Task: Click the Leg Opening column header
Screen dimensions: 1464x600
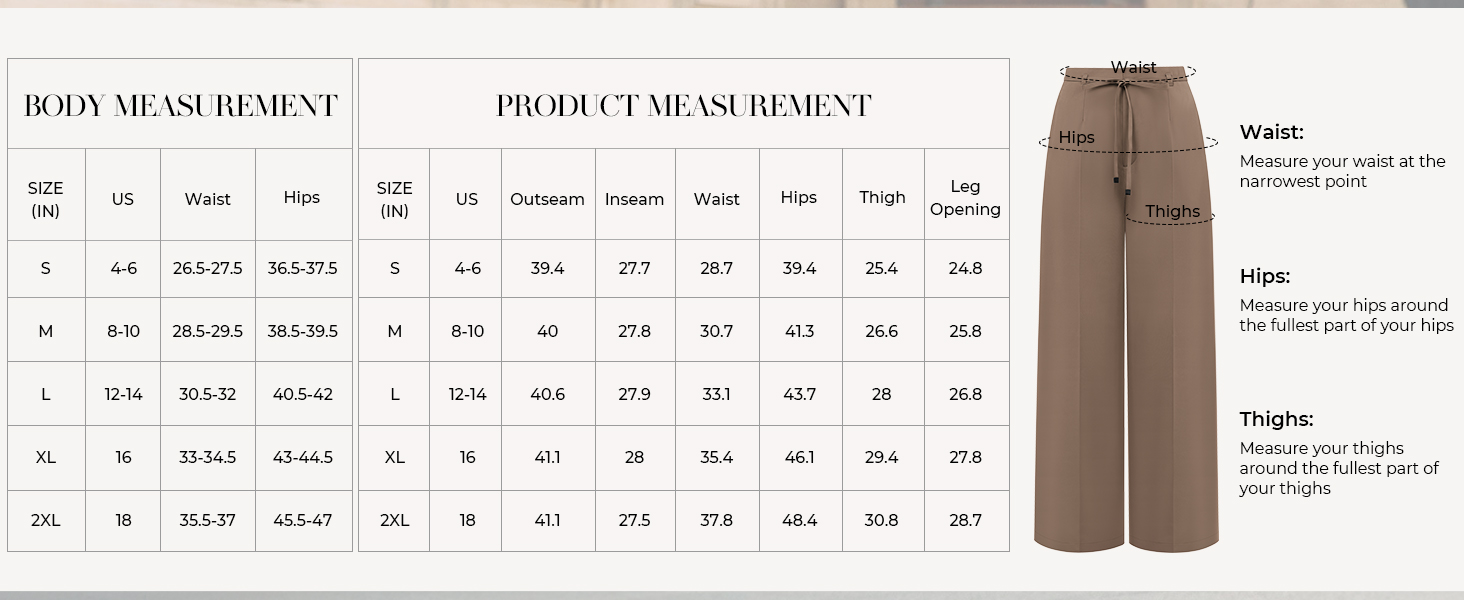Action: click(x=965, y=198)
